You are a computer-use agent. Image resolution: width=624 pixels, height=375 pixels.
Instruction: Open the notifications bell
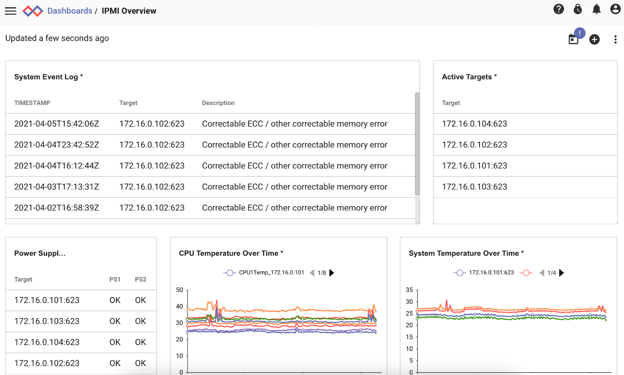(x=596, y=9)
